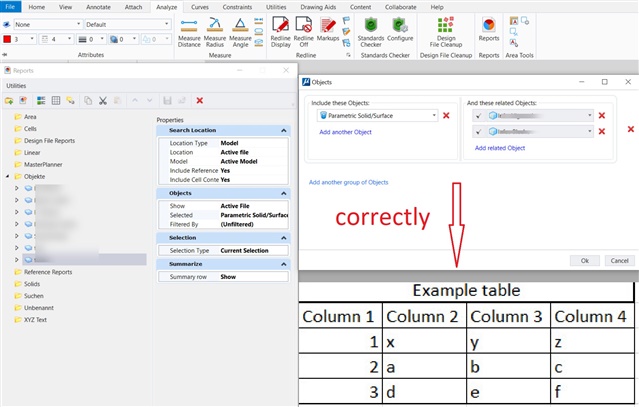The image size is (639, 407).
Task: Click the red delete X in Reports toolbar
Action: (x=200, y=101)
